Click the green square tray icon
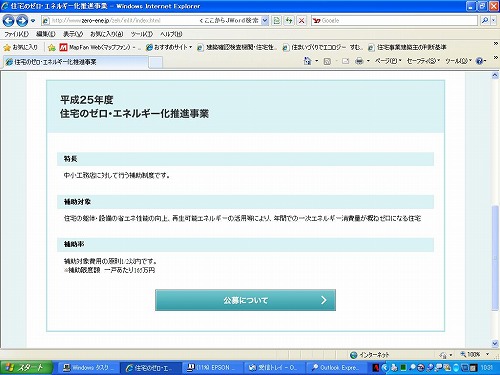The width and height of the screenshot is (500, 375). 403,368
